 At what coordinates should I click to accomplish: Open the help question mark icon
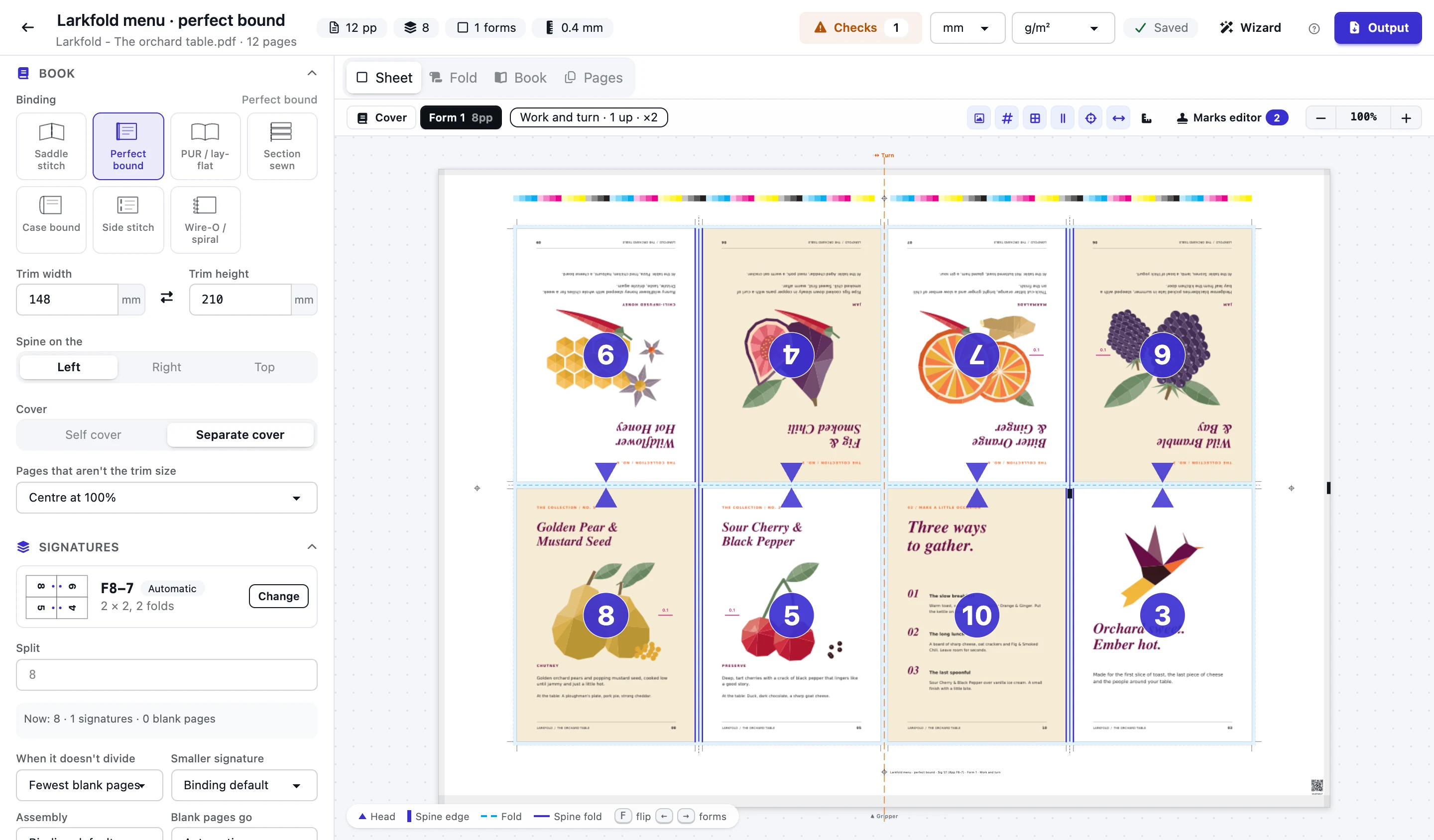tap(1314, 28)
